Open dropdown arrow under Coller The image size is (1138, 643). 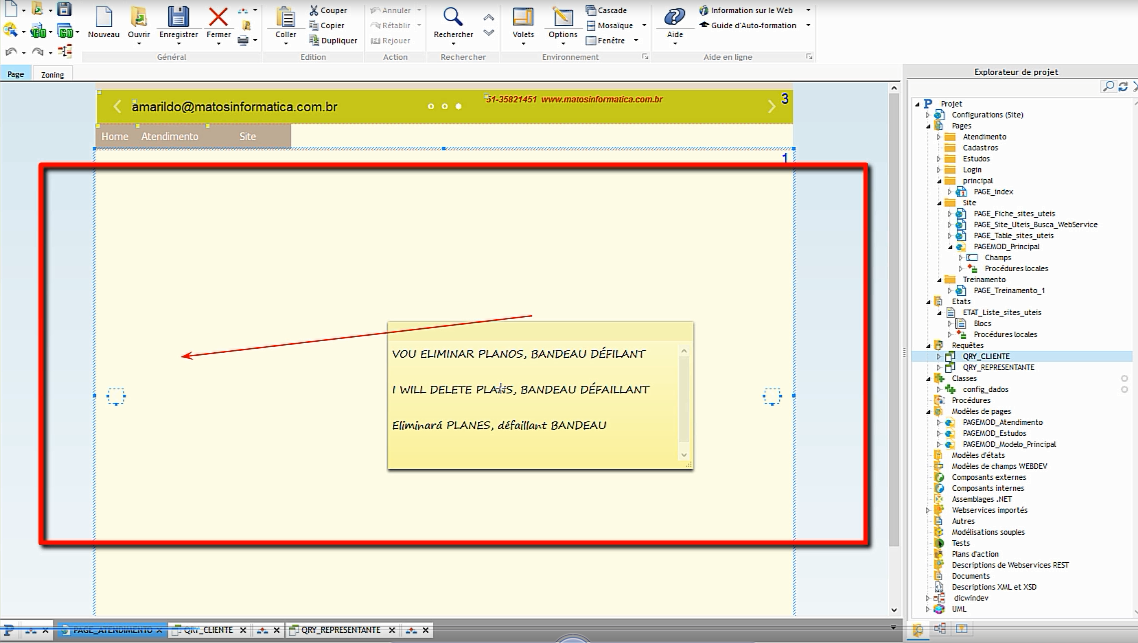pyautogui.click(x=286, y=44)
